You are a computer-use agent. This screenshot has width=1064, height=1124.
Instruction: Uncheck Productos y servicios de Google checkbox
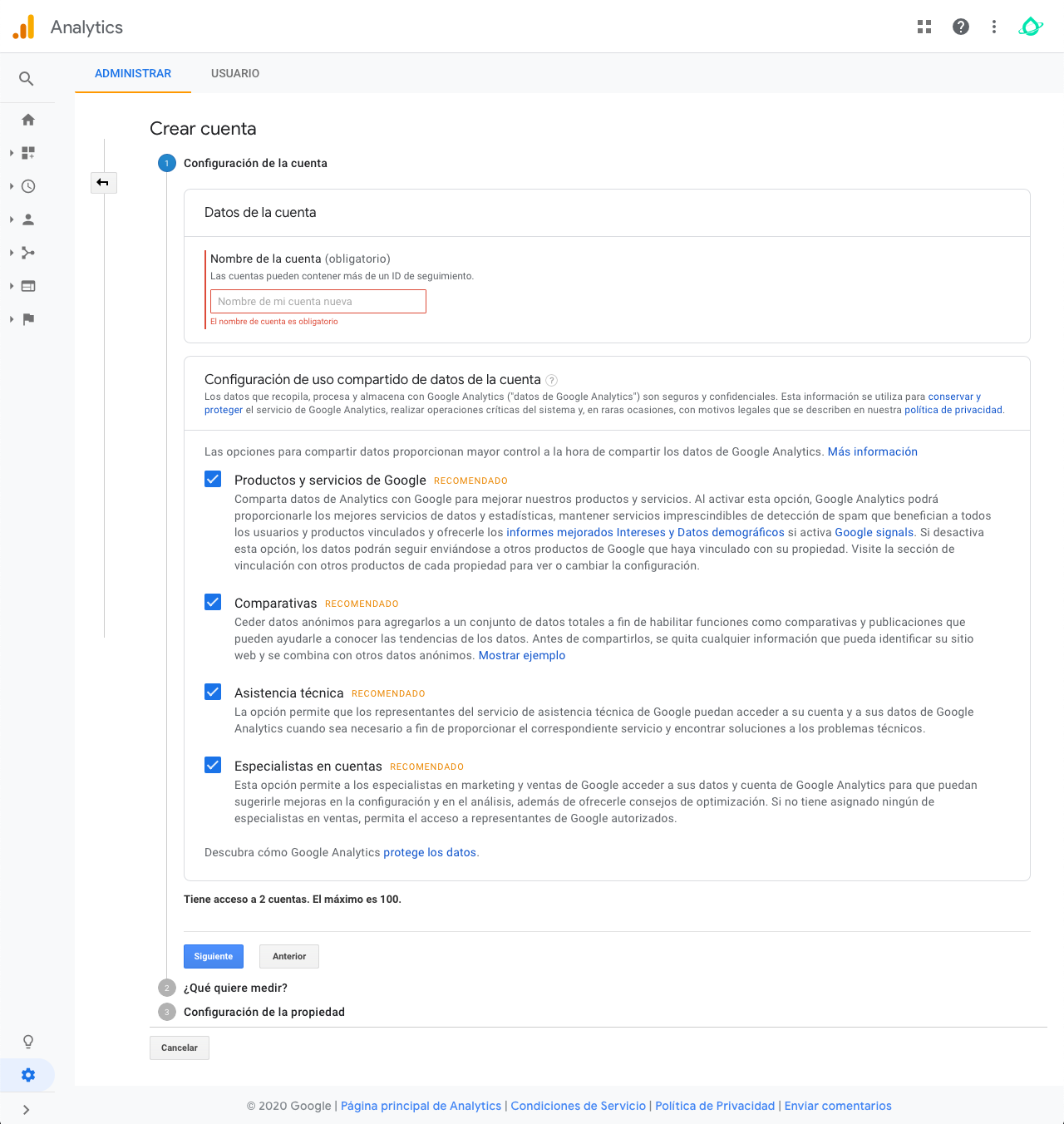[213, 480]
